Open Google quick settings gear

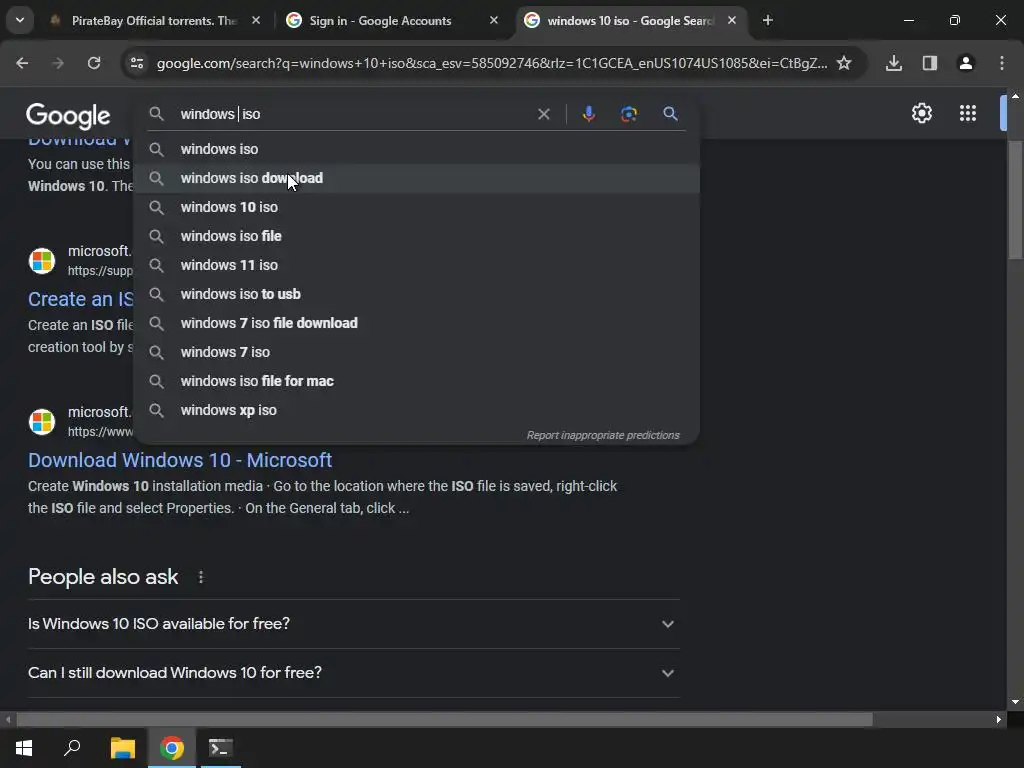921,114
